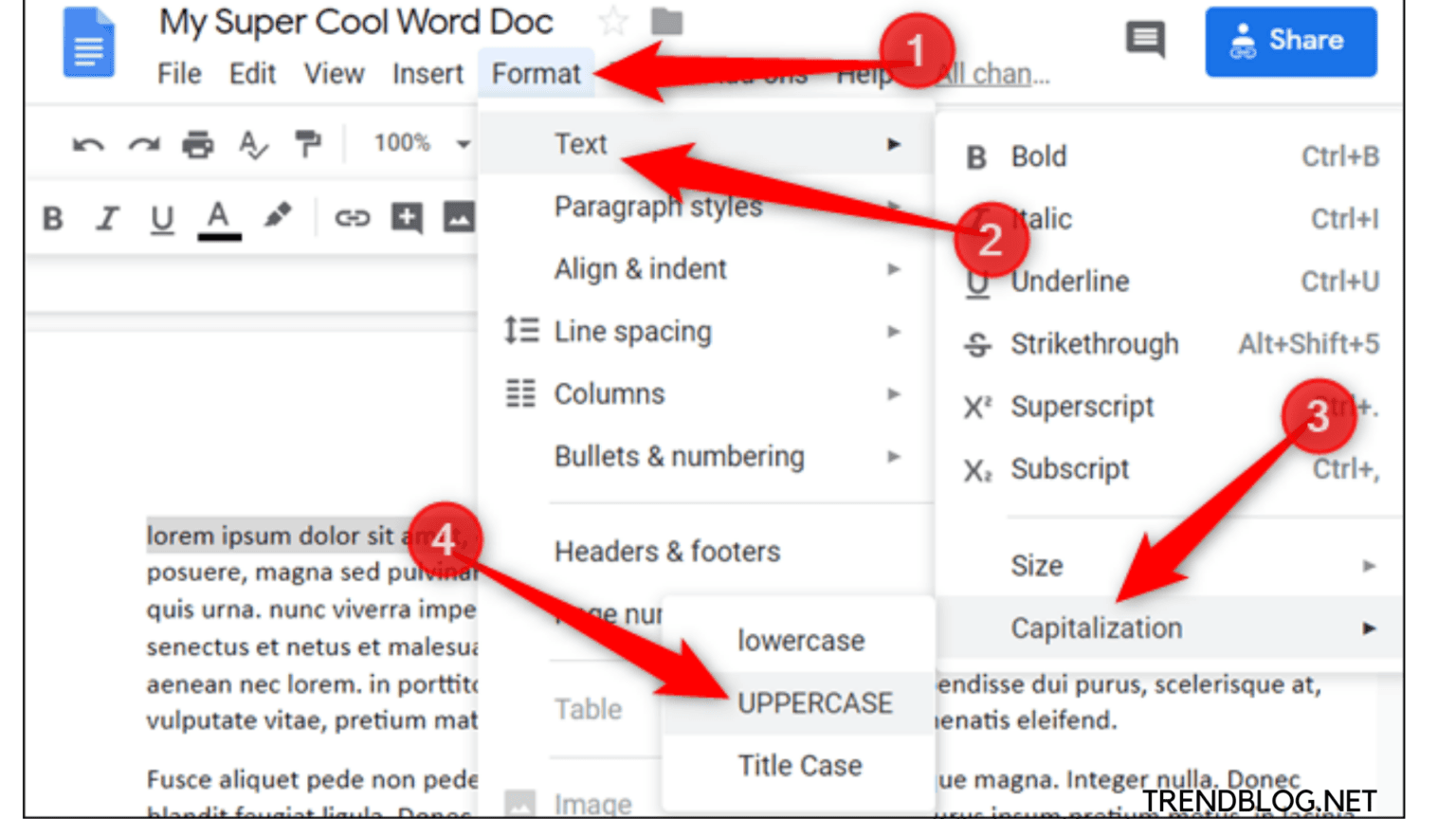Click the Google Docs home icon

(88, 43)
